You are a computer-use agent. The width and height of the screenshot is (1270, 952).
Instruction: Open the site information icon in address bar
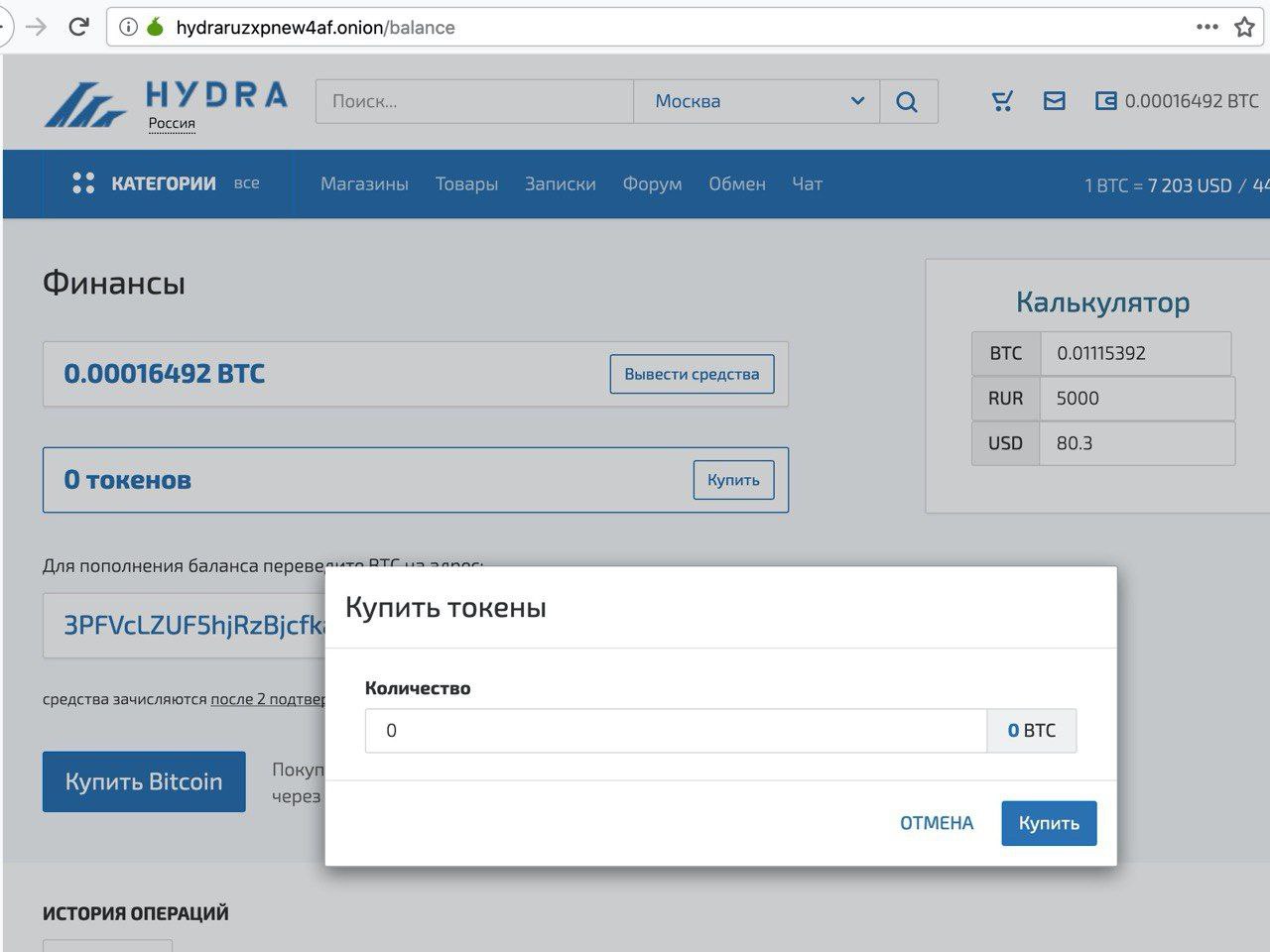click(x=128, y=27)
